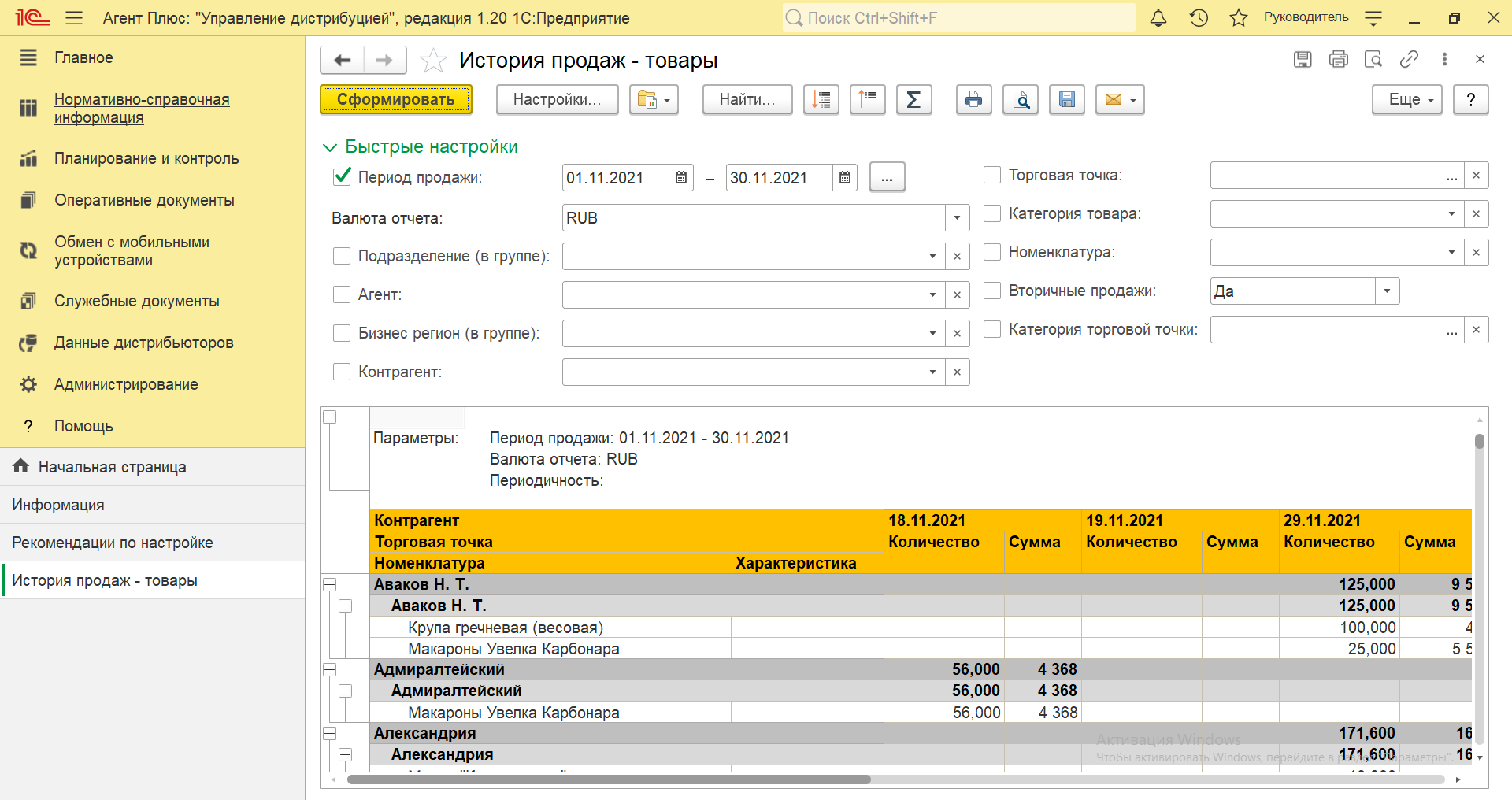The width and height of the screenshot is (1512, 800).
Task: Add report to favorites star
Action: (x=433, y=61)
